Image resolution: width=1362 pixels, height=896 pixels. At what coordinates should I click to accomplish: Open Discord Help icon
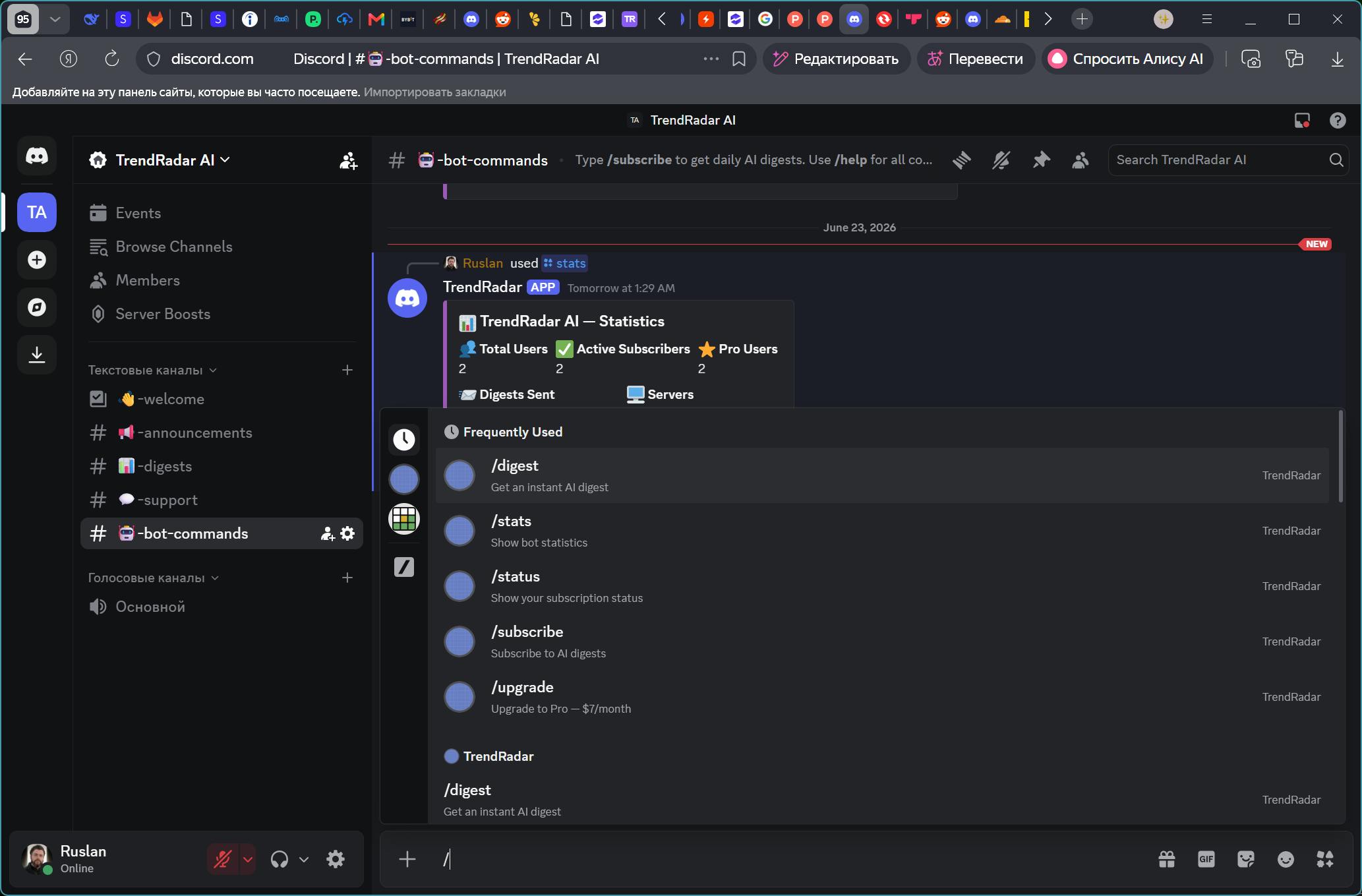(x=1338, y=121)
